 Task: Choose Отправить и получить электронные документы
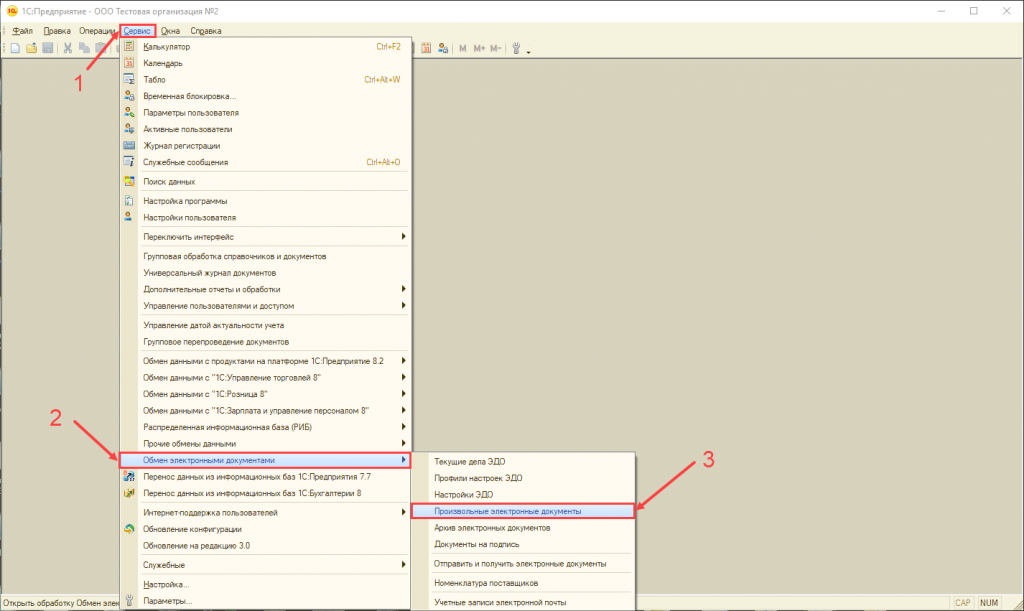coord(520,563)
